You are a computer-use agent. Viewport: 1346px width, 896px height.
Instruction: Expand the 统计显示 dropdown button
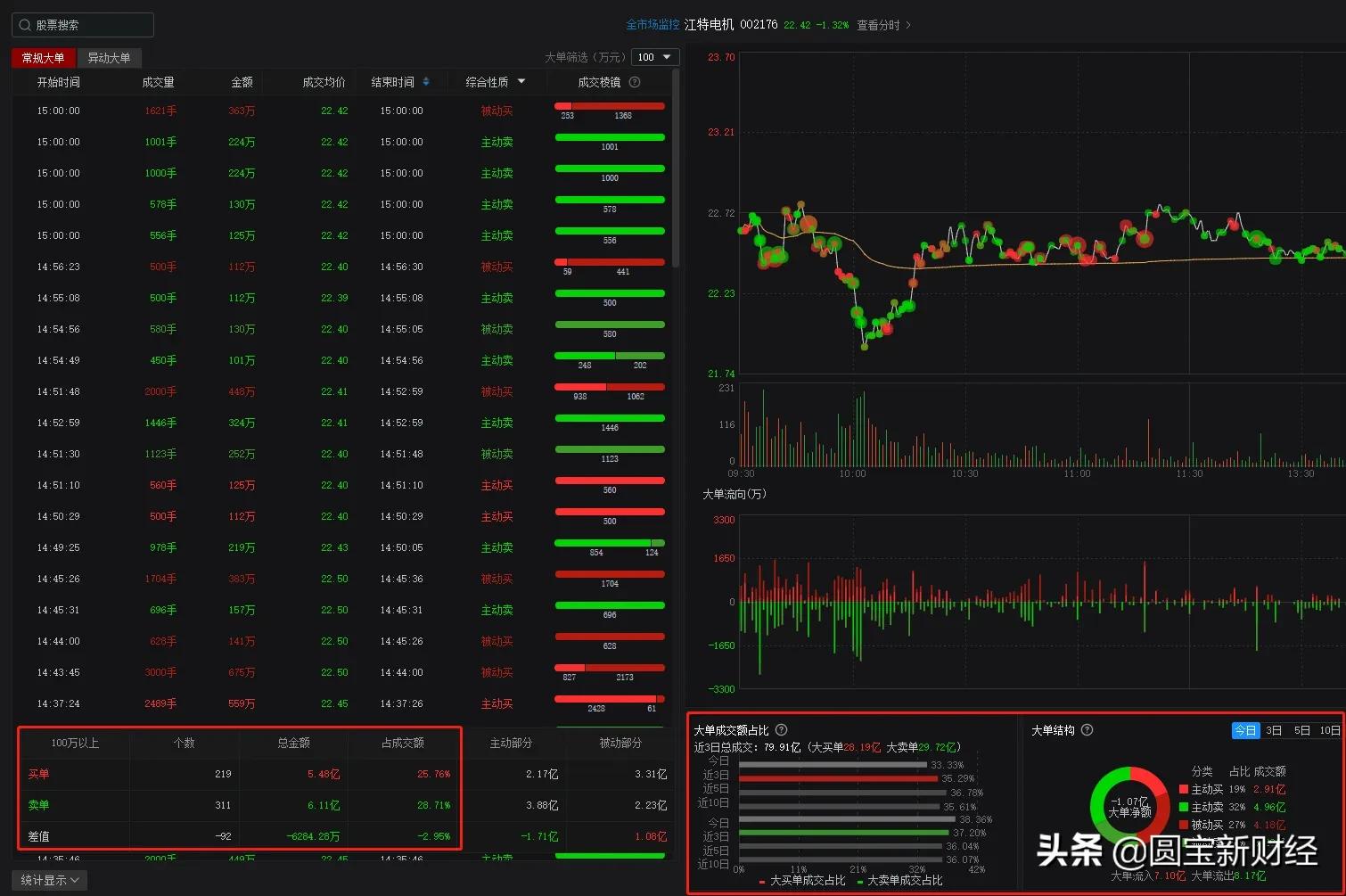50,880
